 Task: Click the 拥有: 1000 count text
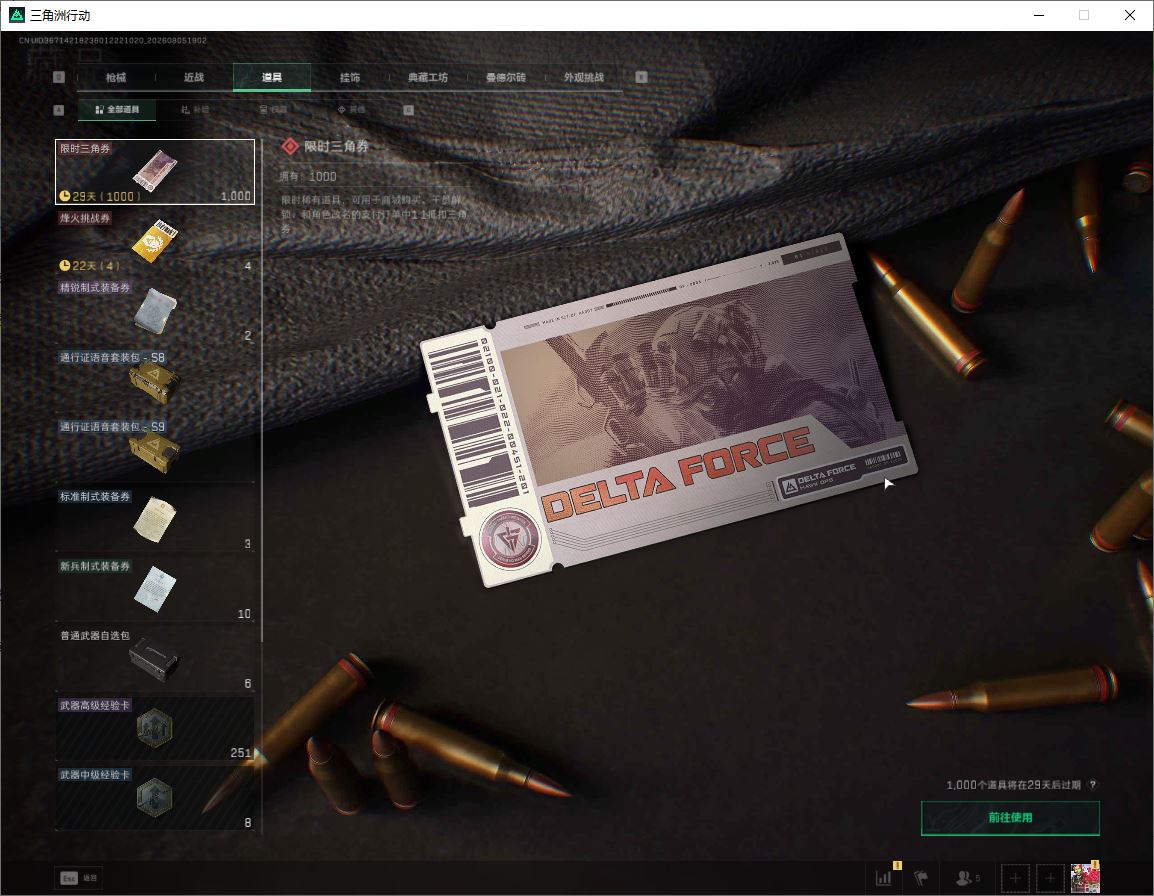point(308,177)
